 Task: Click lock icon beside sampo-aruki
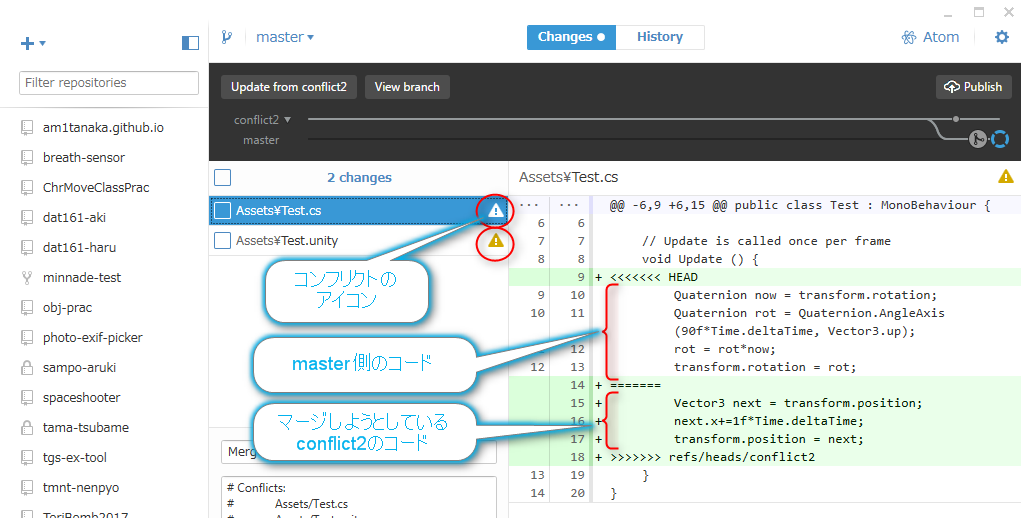(27, 368)
